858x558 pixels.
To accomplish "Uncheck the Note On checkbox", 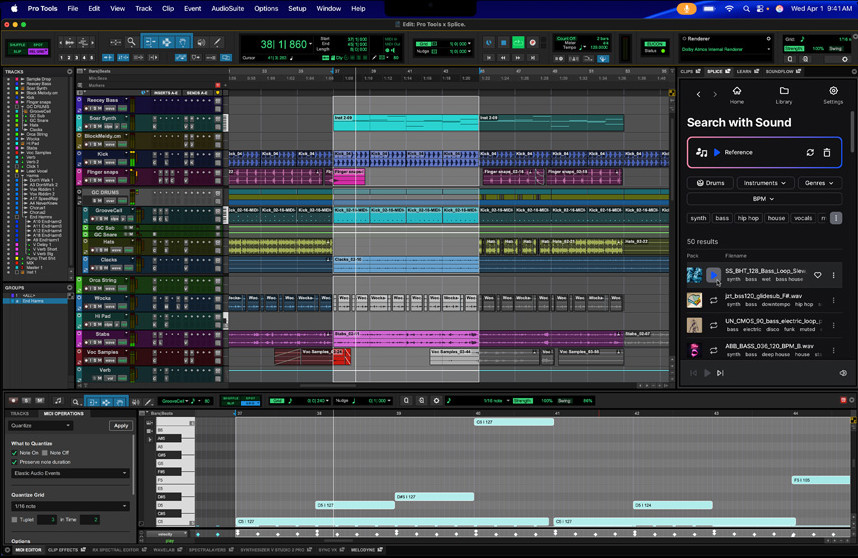I will click(x=15, y=453).
